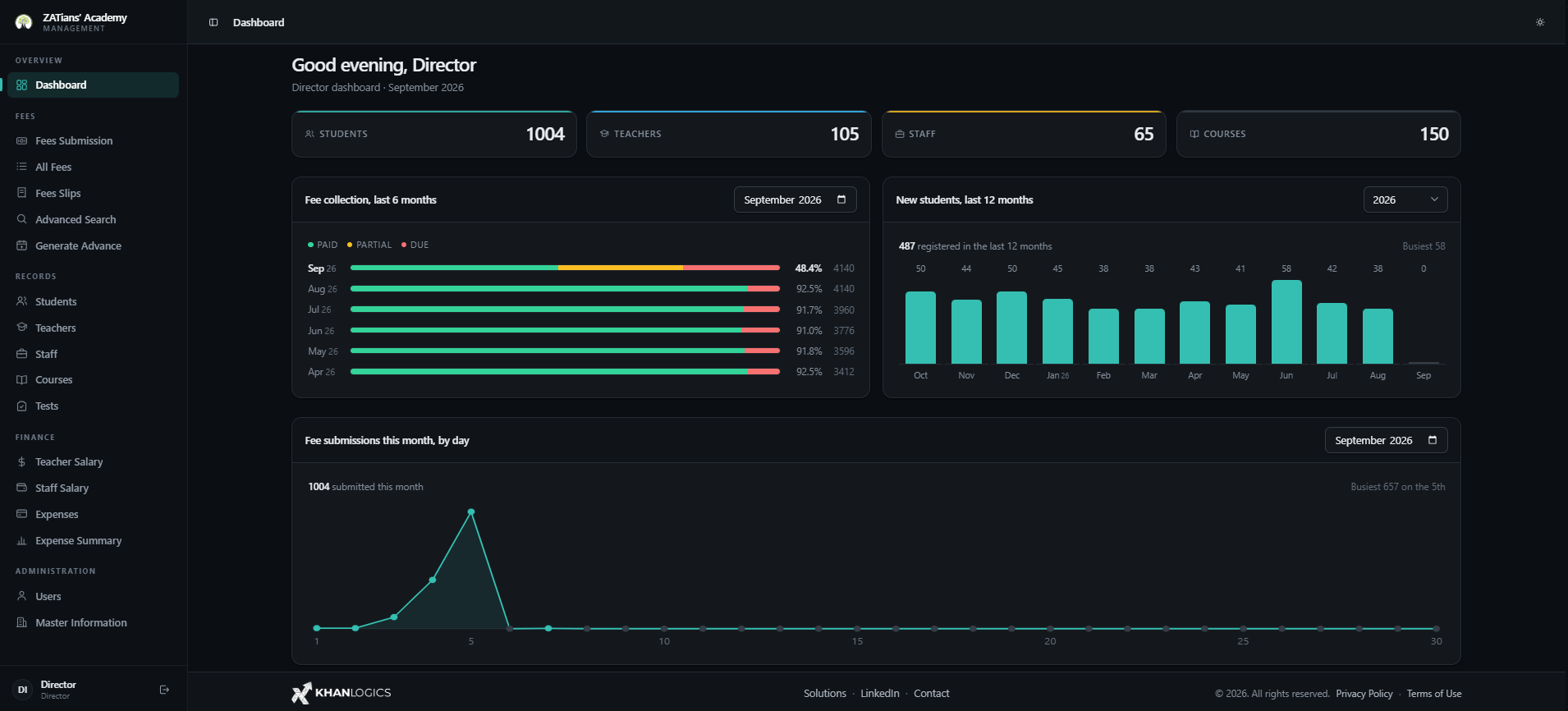
Task: Open the Terms of Use link
Action: [x=1434, y=694]
